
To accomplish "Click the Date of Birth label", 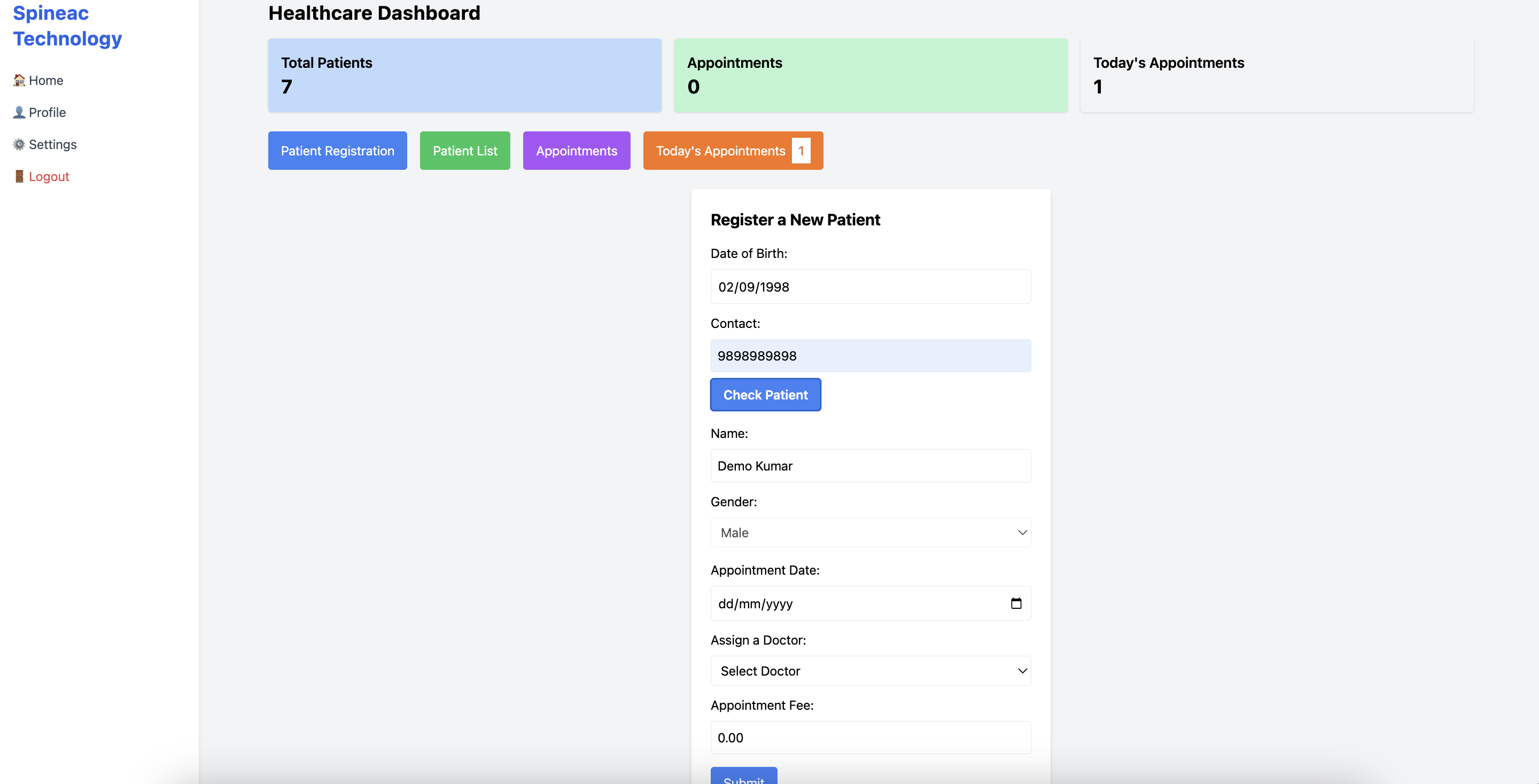I will click(x=749, y=253).
